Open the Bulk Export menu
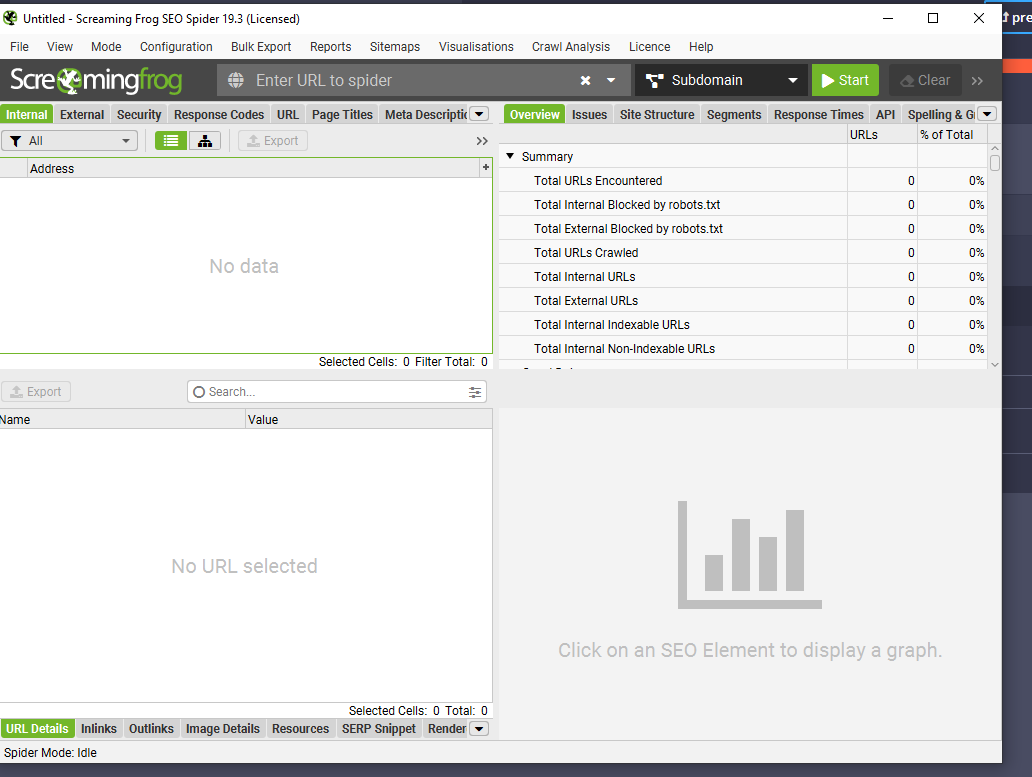The width and height of the screenshot is (1032, 777). click(x=261, y=47)
